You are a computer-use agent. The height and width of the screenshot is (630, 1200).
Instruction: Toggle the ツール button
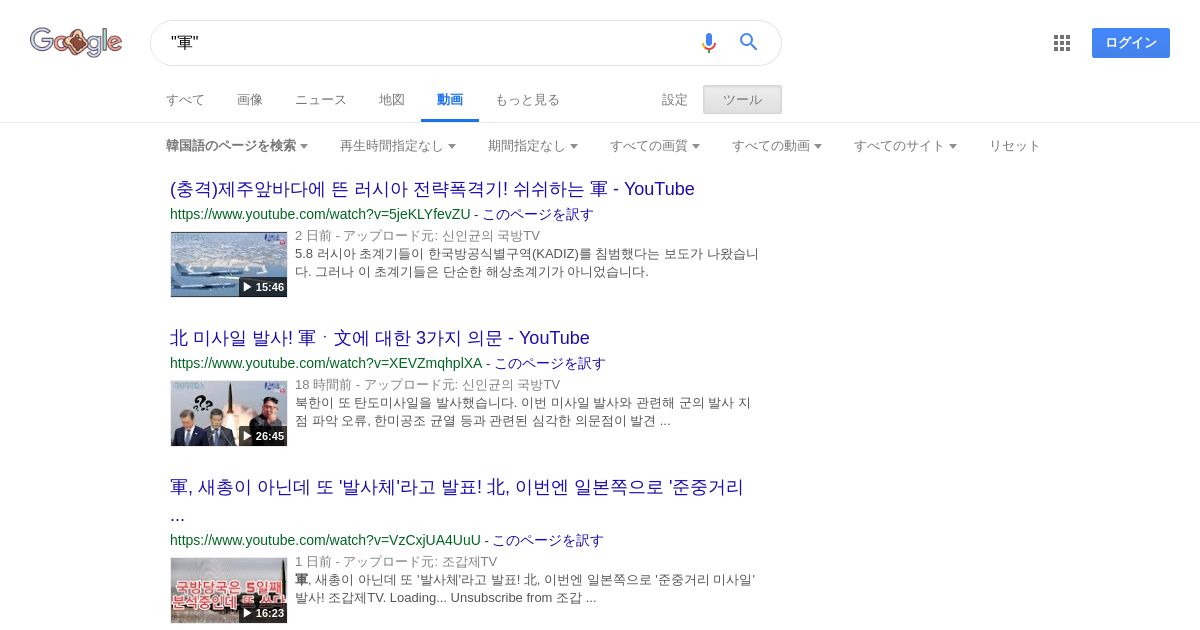(742, 100)
